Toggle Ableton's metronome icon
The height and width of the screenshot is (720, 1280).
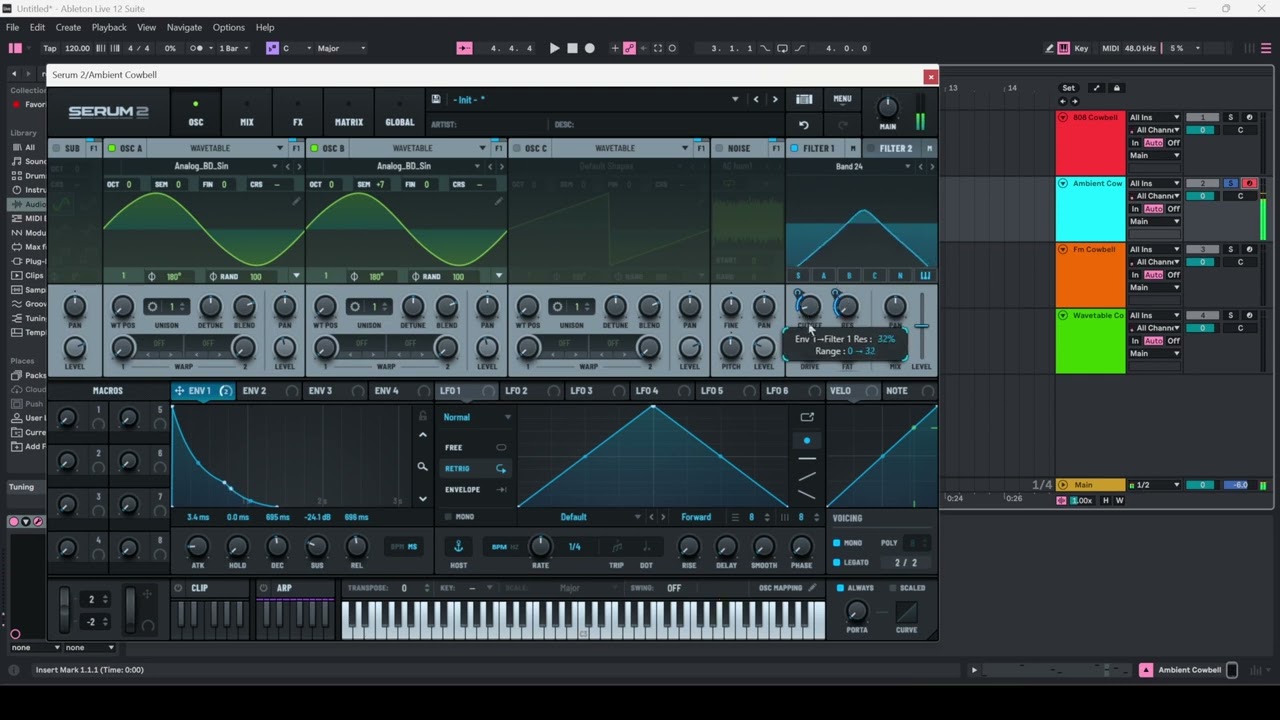tap(197, 48)
